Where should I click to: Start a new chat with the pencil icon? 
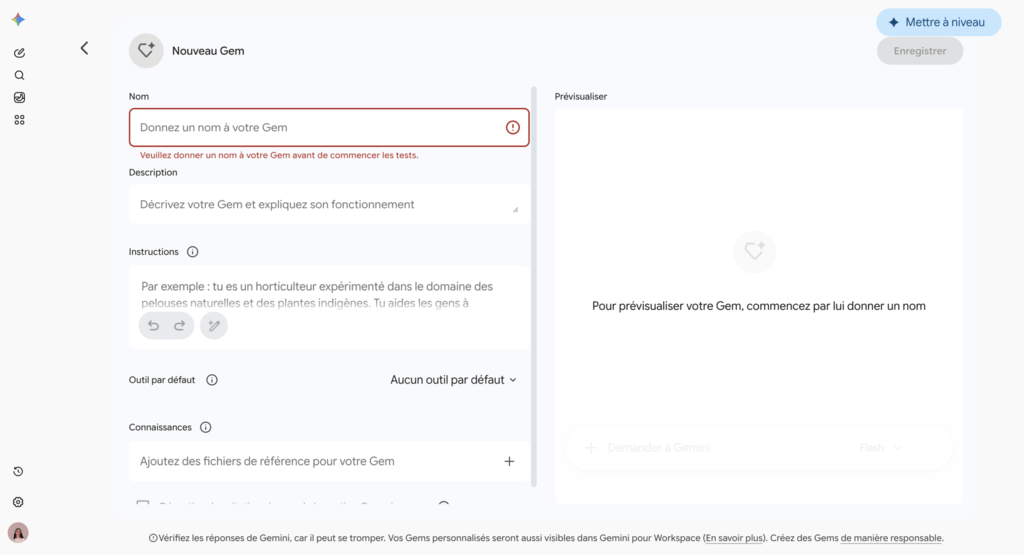click(19, 53)
